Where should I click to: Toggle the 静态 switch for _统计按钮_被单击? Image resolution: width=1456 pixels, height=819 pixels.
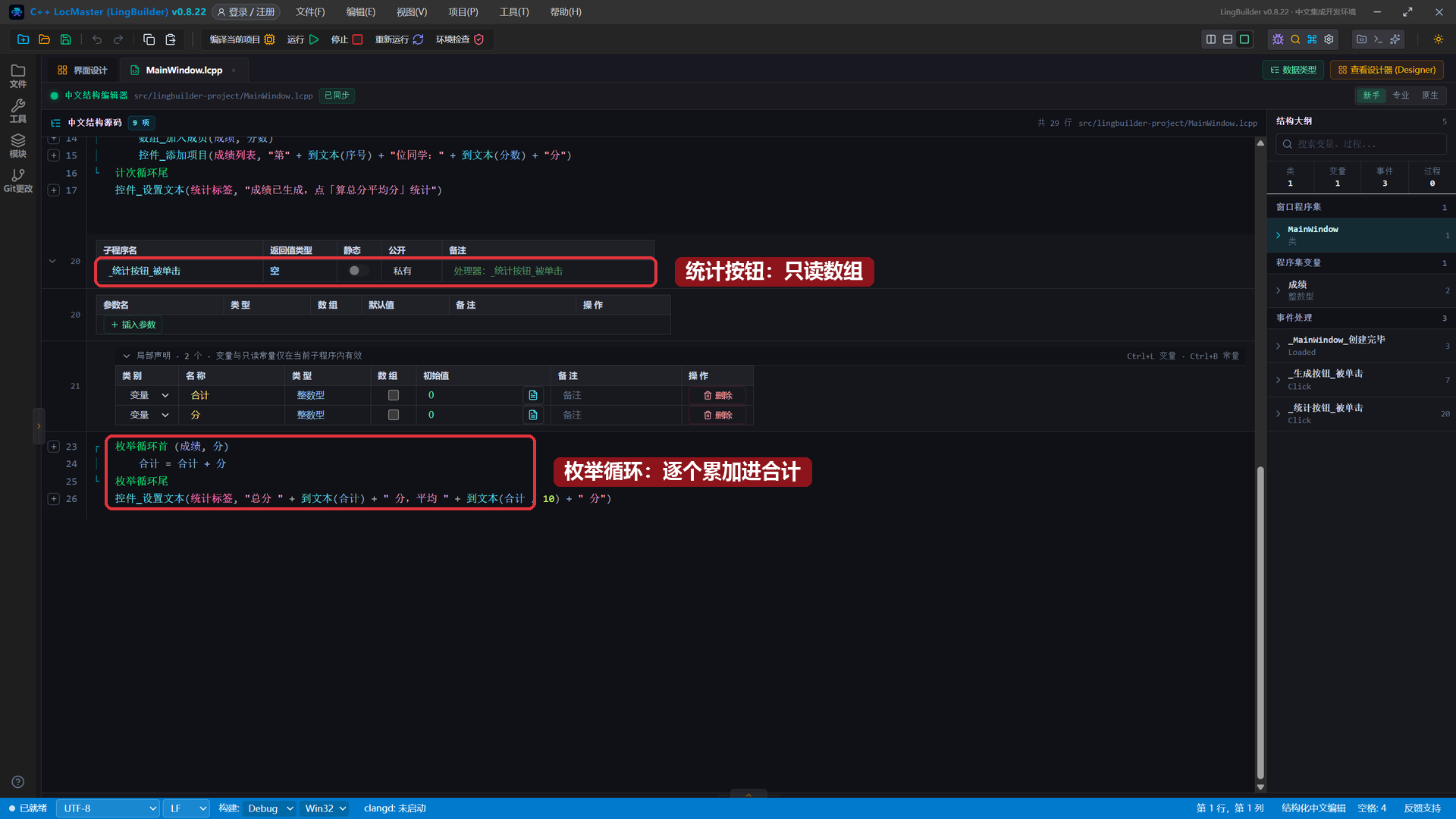pyautogui.click(x=357, y=271)
